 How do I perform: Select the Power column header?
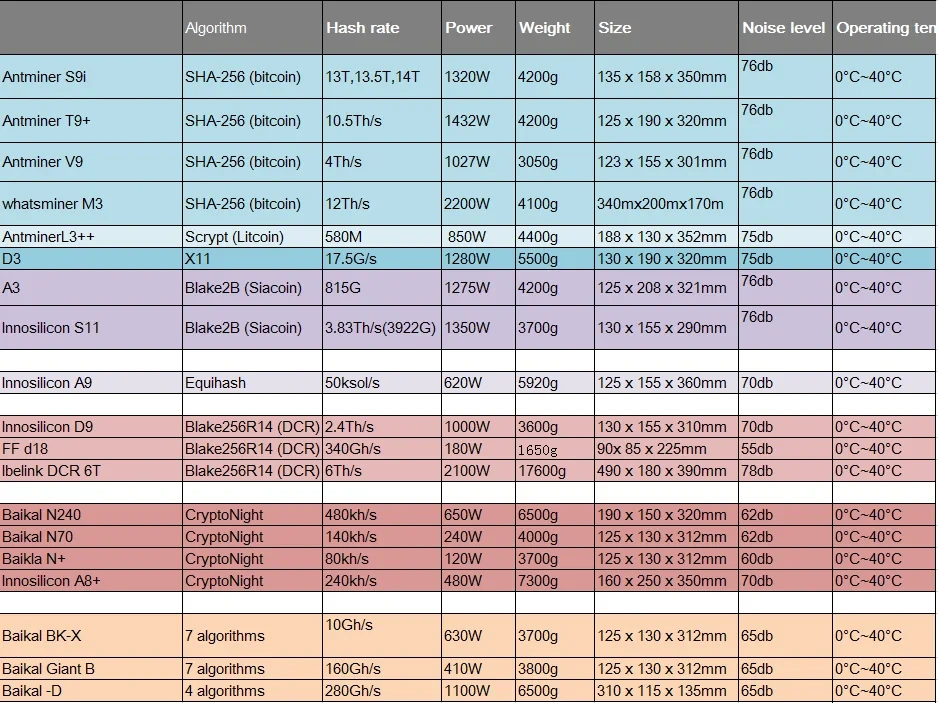[x=479, y=28]
